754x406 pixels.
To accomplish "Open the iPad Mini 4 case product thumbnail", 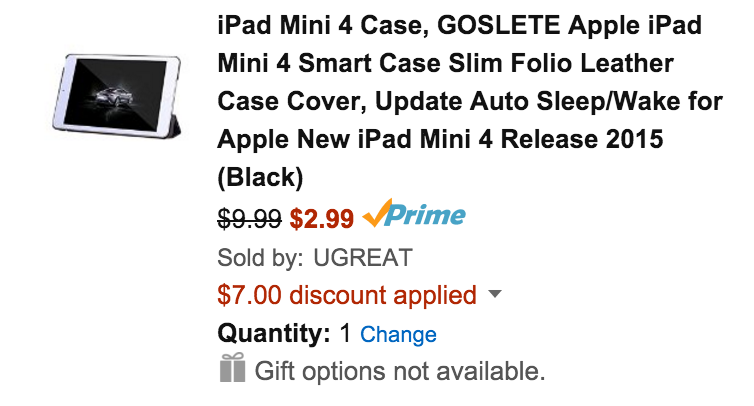I will pos(117,96).
